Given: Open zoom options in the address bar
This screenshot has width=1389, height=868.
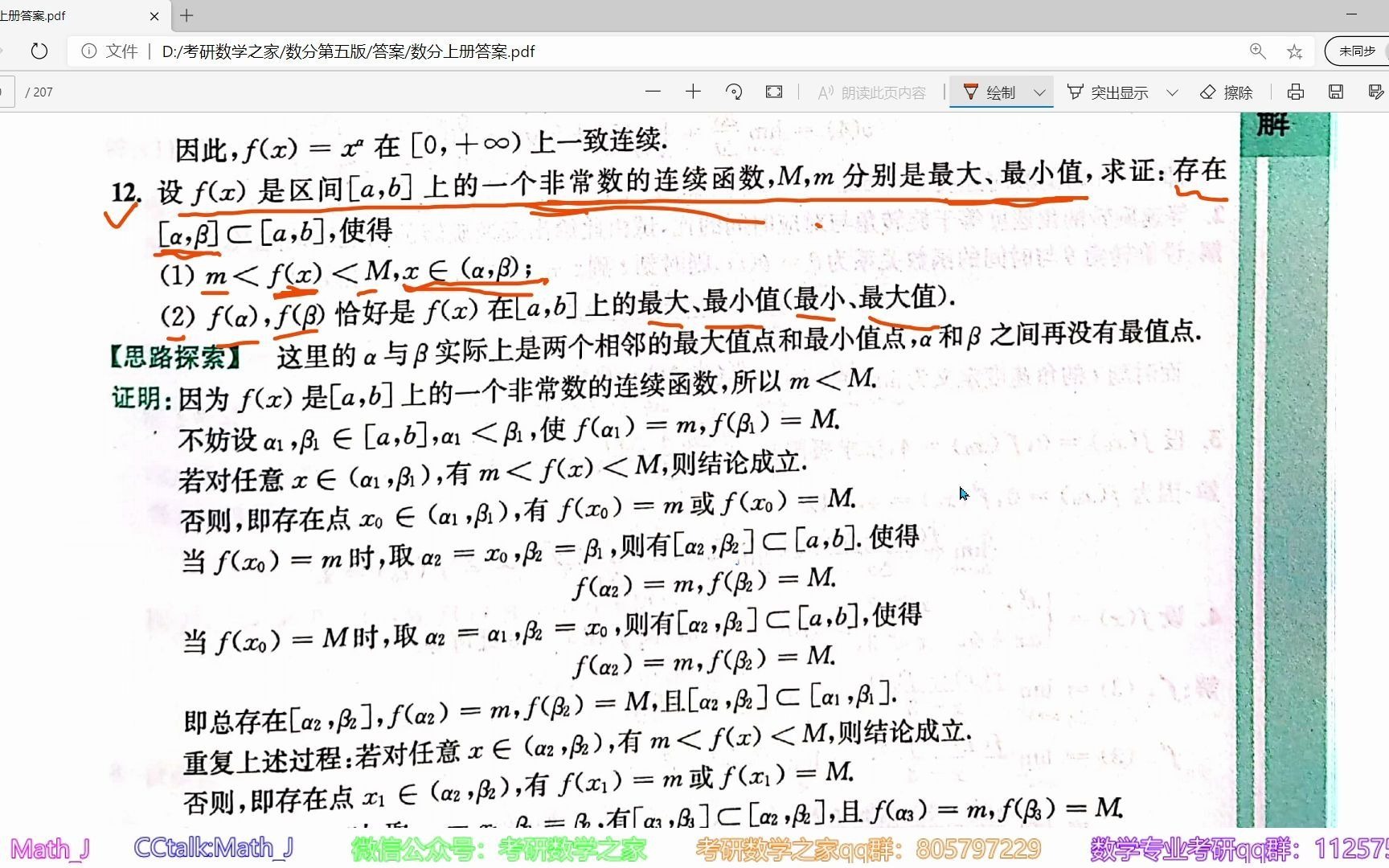Looking at the screenshot, I should point(1257,51).
